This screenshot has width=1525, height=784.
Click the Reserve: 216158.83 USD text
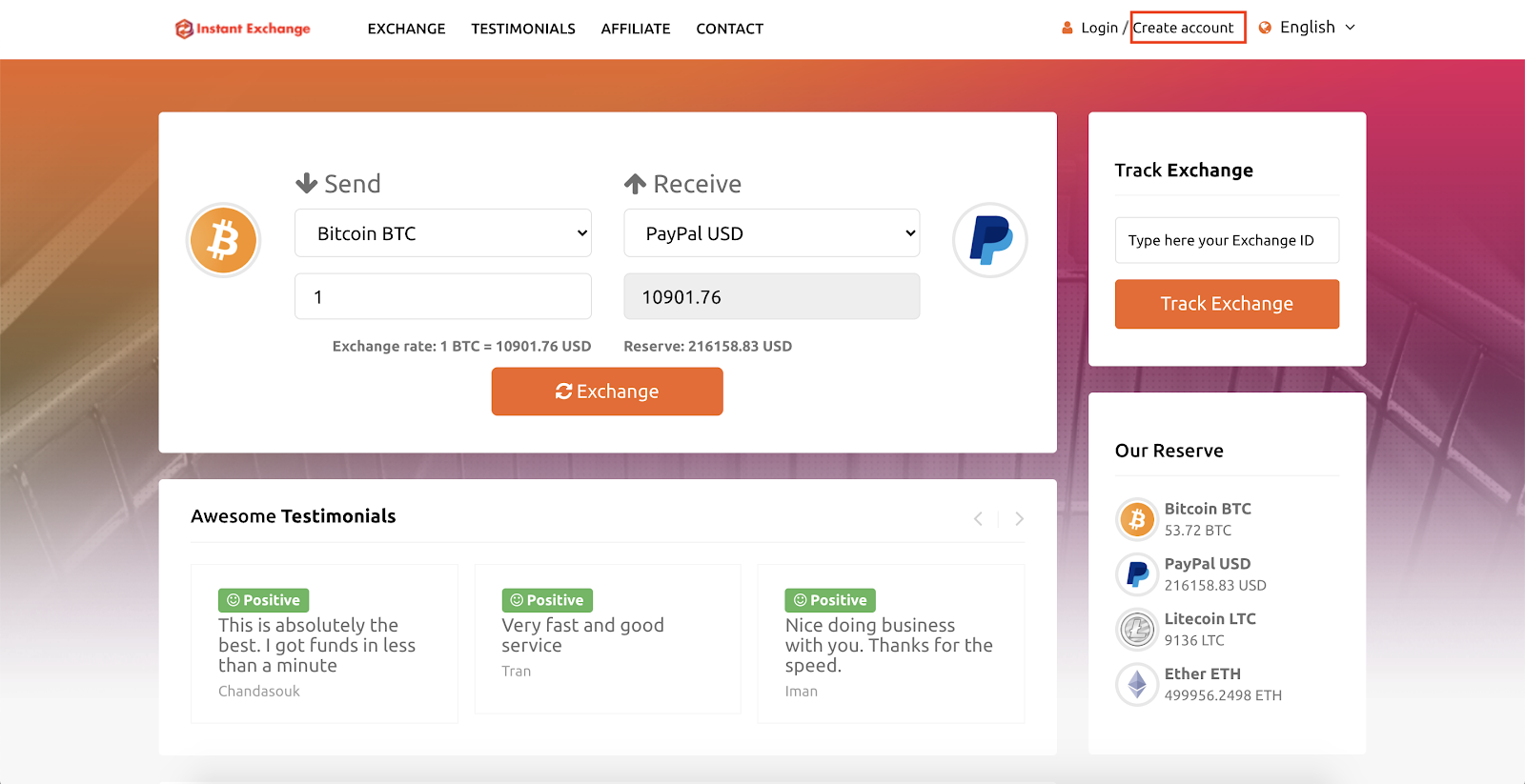pyautogui.click(x=708, y=347)
